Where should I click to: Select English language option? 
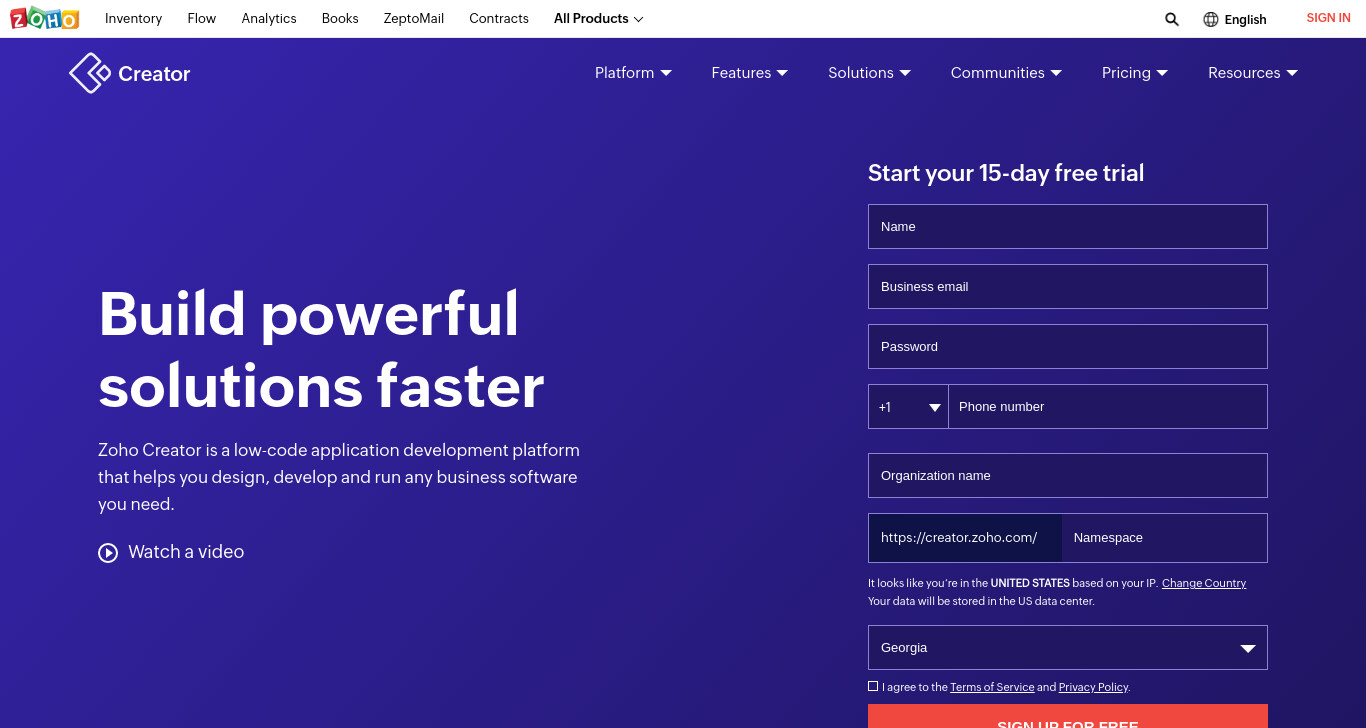pos(1245,19)
